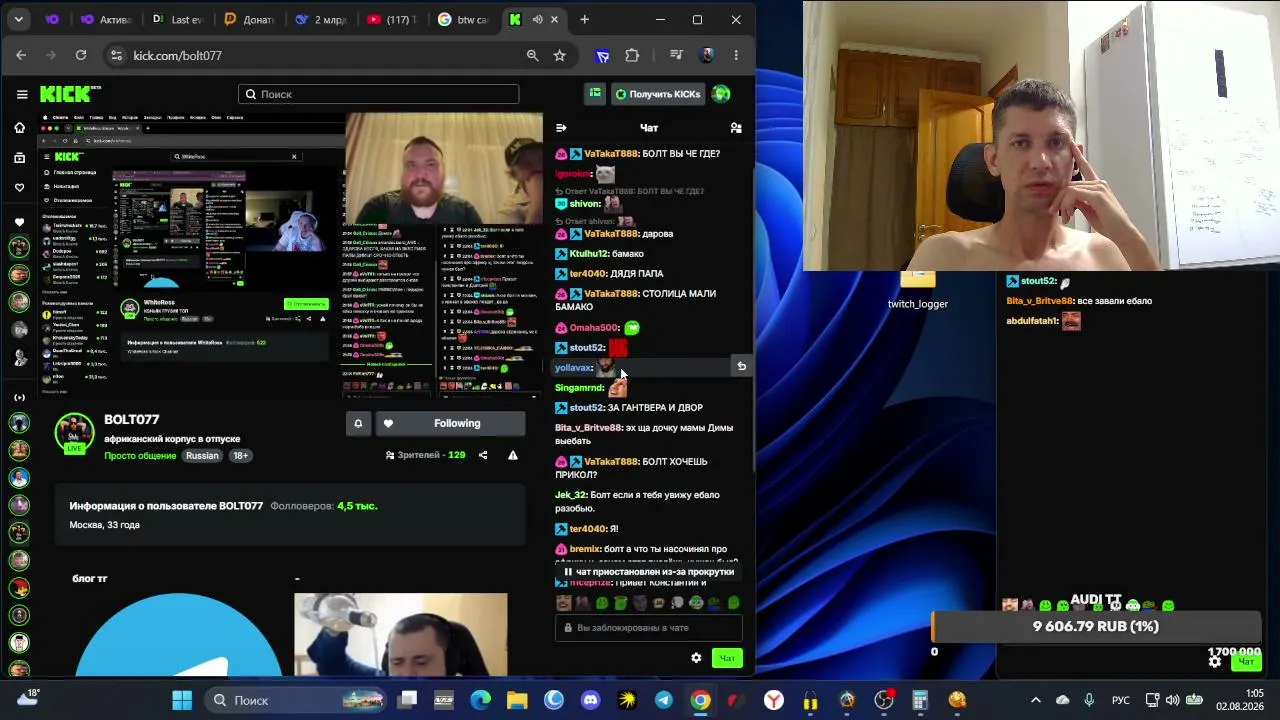
Task: Open the Chrome media control icon
Action: 676,55
